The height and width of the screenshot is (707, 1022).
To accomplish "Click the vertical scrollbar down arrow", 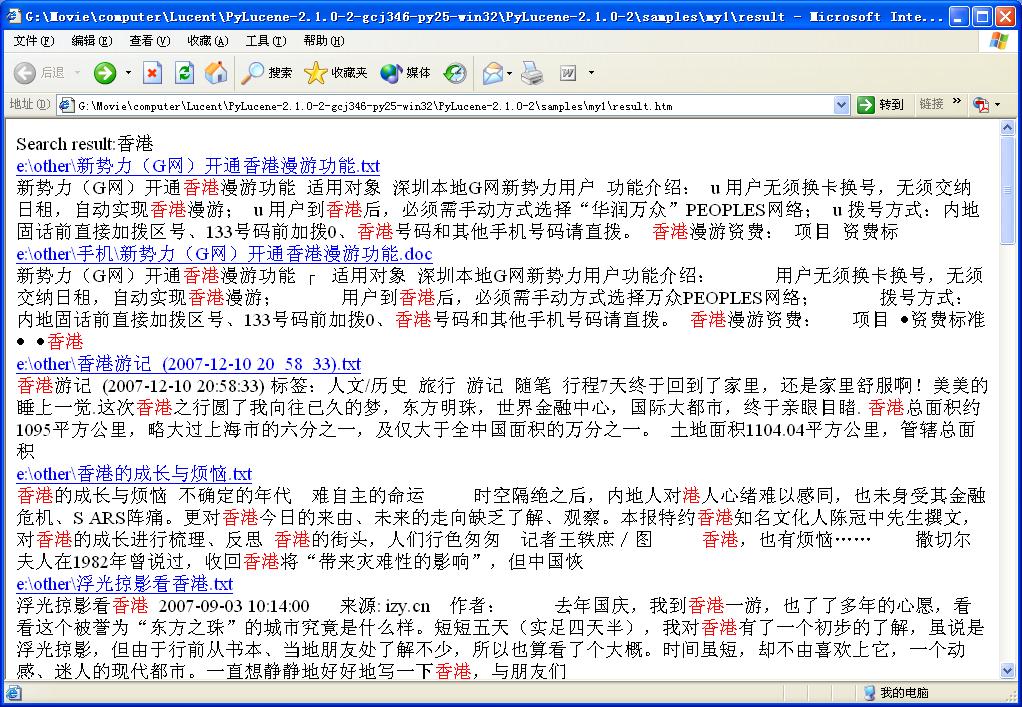I will tap(1008, 672).
